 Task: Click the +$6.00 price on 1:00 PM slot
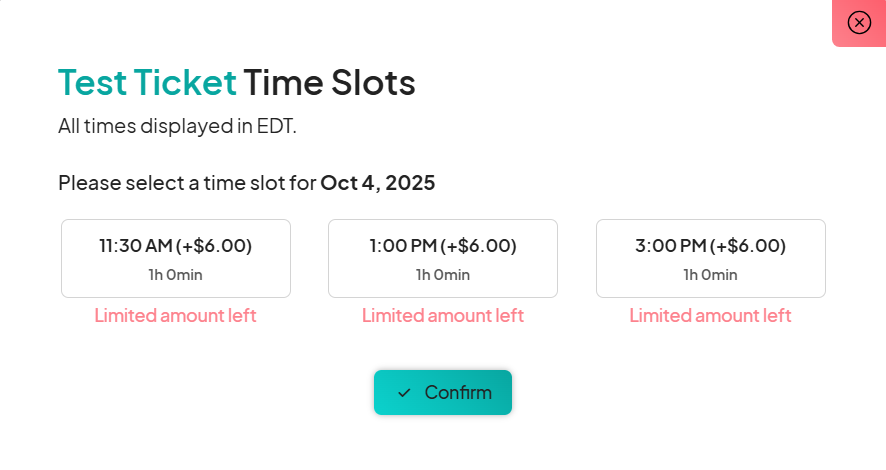(479, 246)
